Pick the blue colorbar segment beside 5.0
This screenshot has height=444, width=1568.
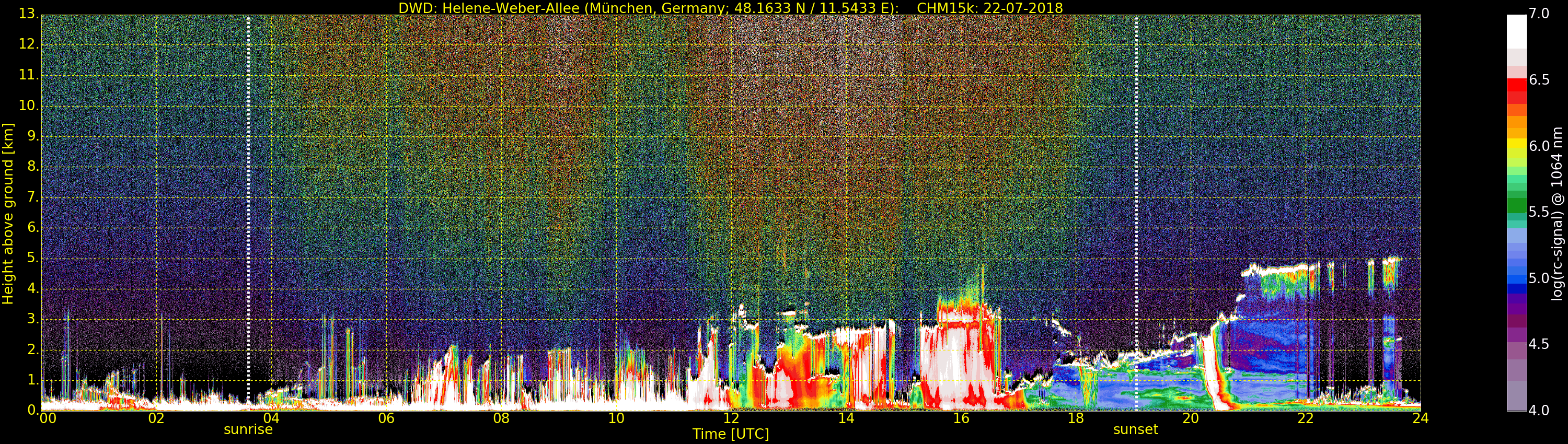pos(1516,278)
